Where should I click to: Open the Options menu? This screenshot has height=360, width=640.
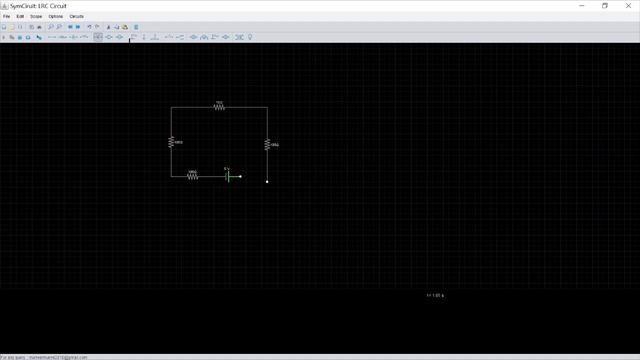coord(56,16)
